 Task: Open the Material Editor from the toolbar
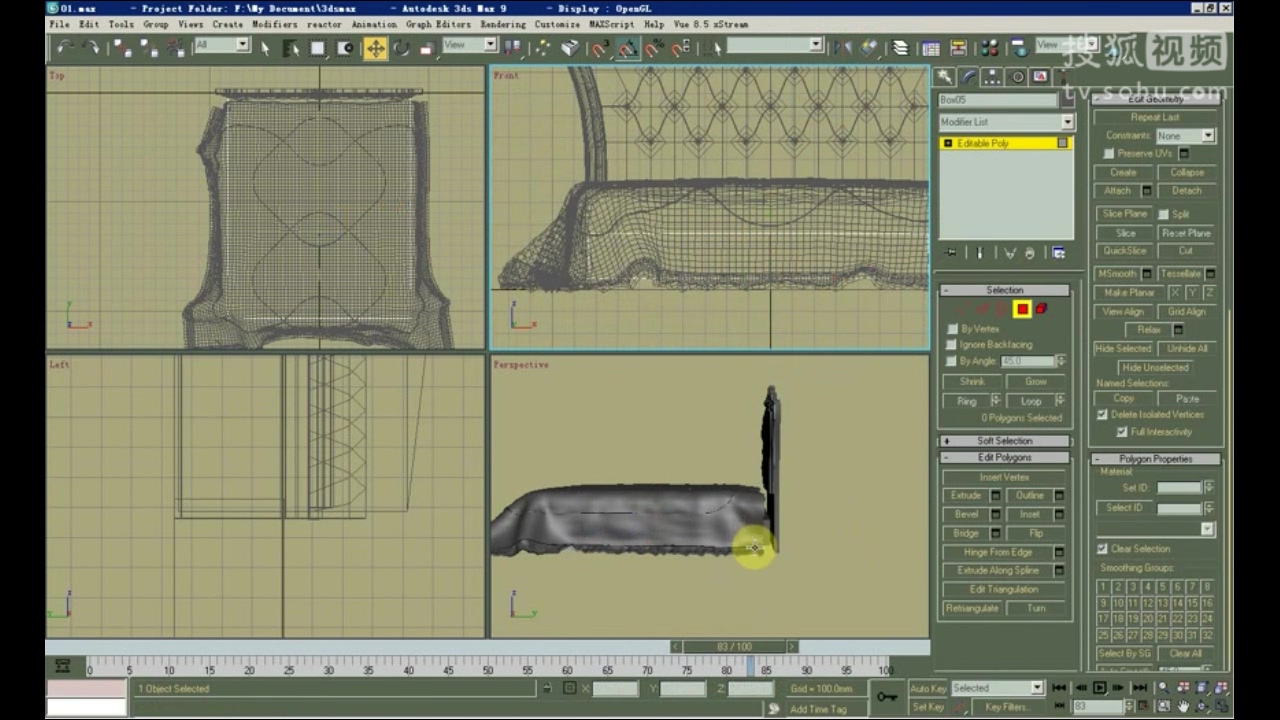(989, 46)
